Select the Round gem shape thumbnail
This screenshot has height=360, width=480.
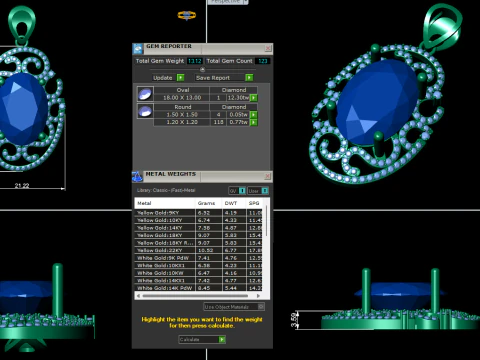coord(145,111)
